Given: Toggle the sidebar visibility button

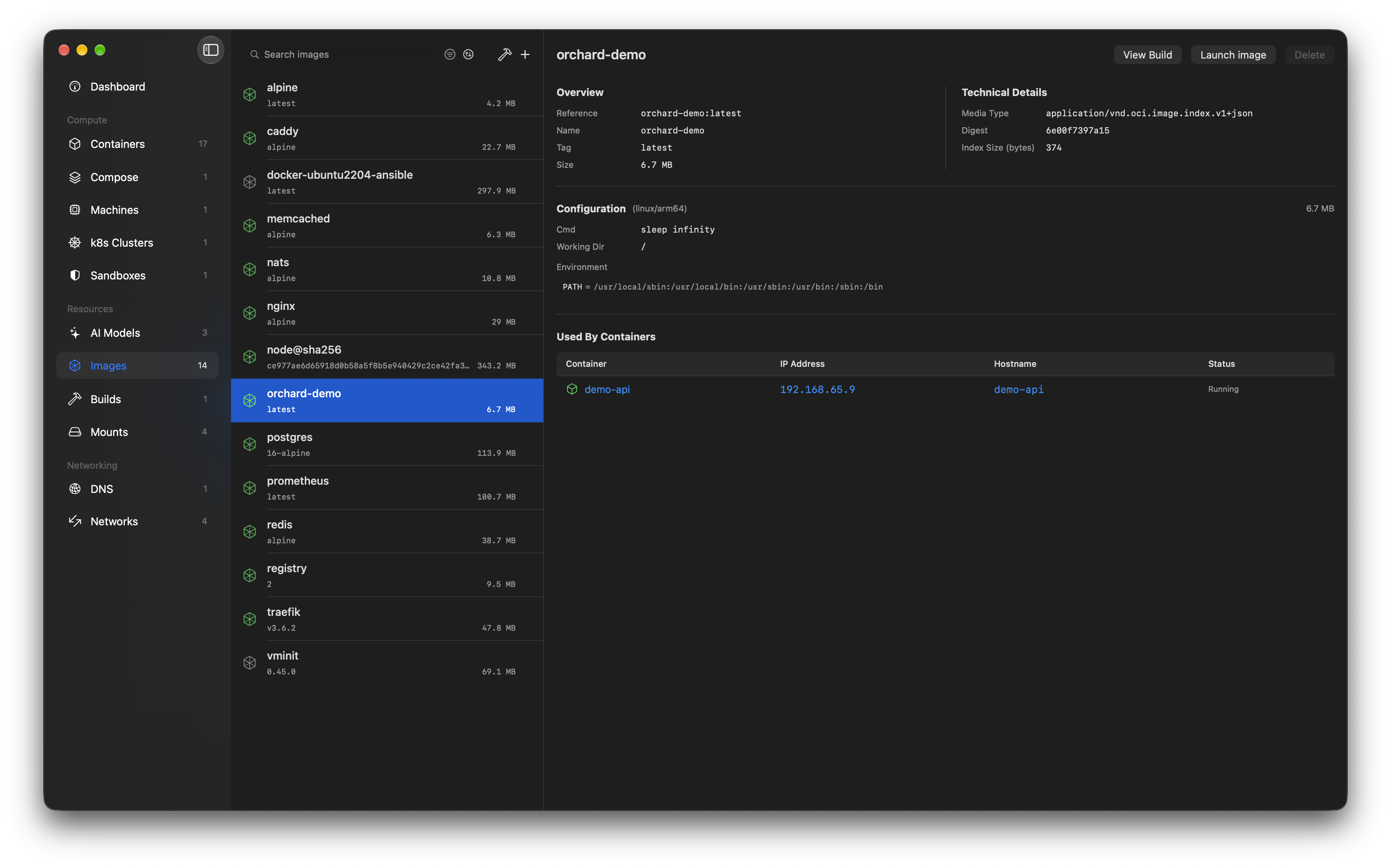Looking at the screenshot, I should click(x=211, y=50).
